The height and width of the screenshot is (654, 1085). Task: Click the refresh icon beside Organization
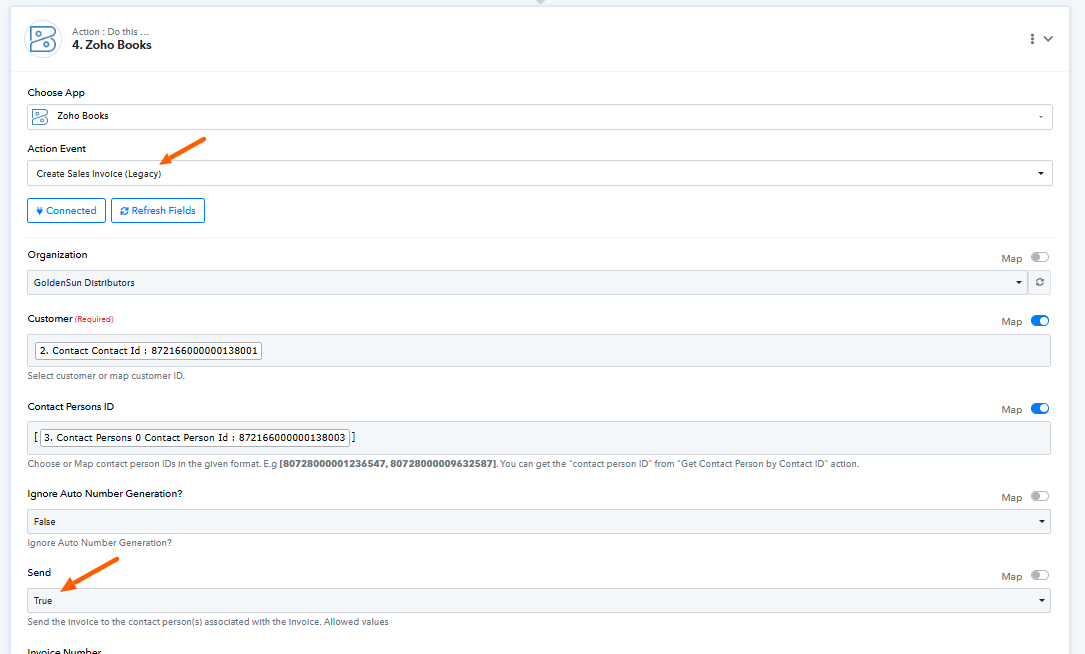point(1040,283)
